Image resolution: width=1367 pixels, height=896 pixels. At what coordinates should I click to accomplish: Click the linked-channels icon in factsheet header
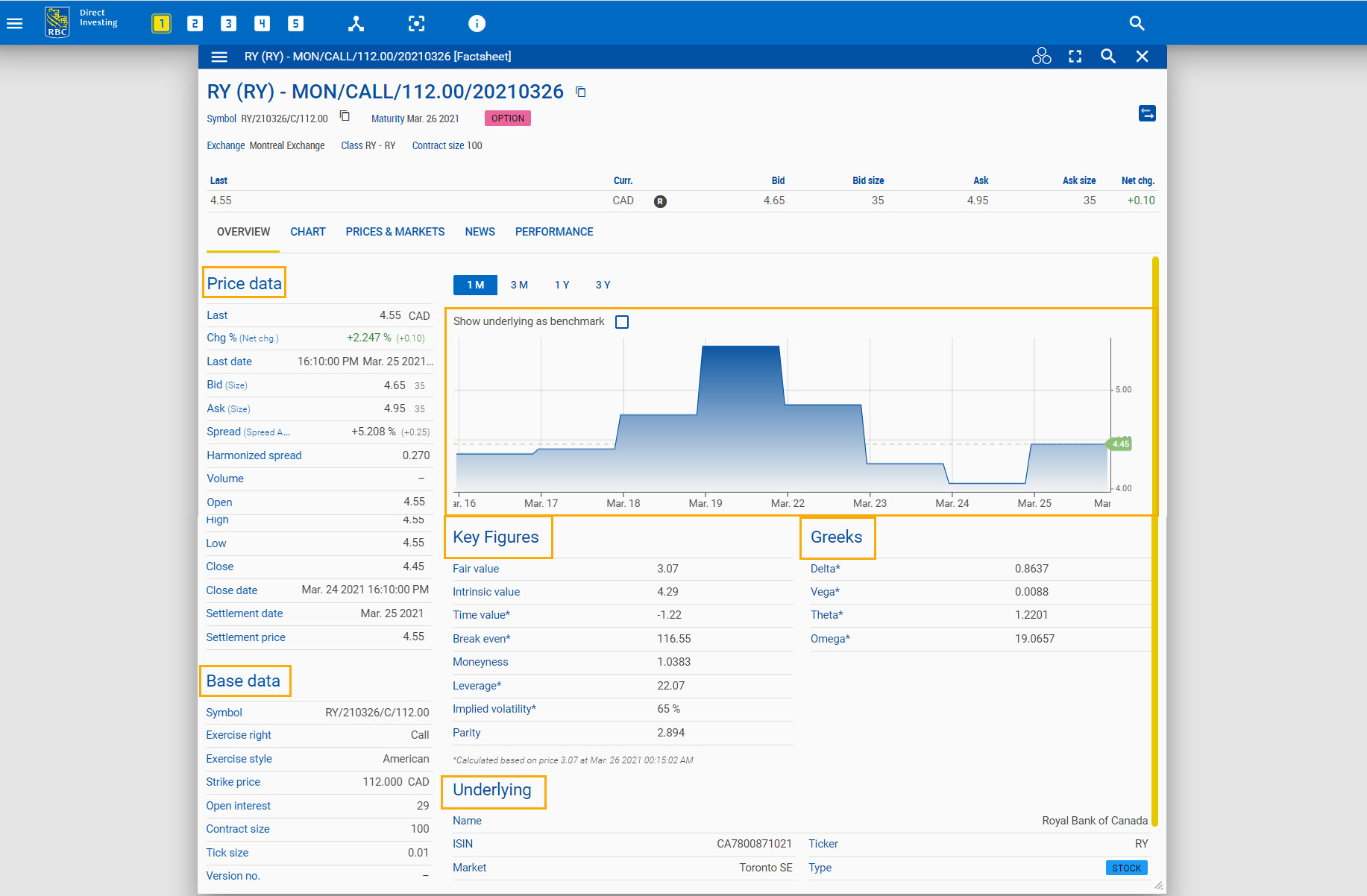[x=1041, y=56]
